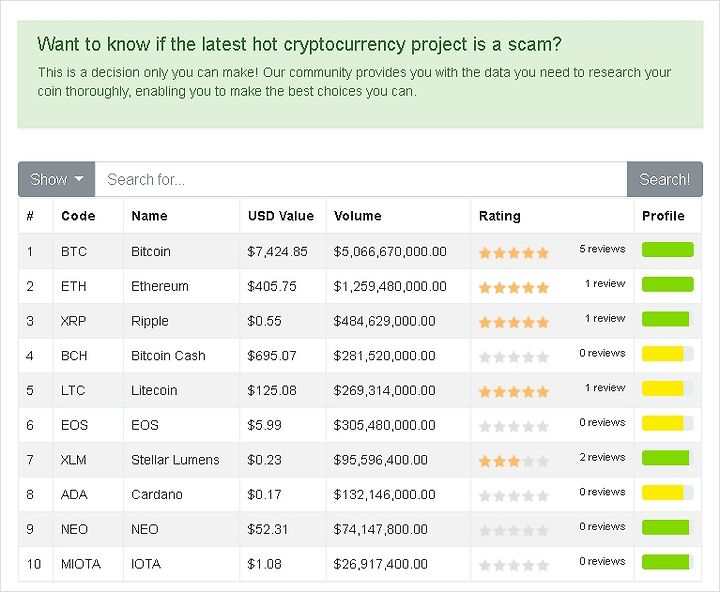Open the 0 reviews link for IOTA

[x=602, y=561]
